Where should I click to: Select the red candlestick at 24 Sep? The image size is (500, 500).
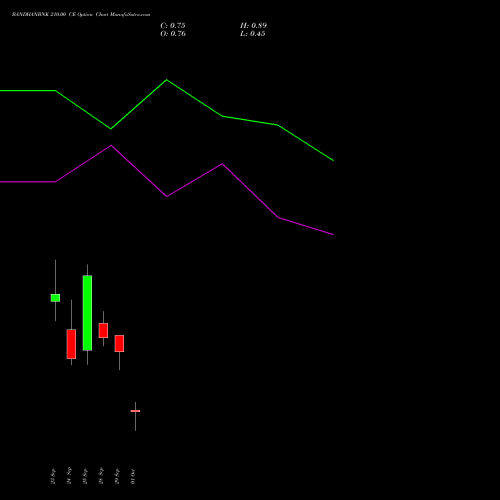(71, 344)
